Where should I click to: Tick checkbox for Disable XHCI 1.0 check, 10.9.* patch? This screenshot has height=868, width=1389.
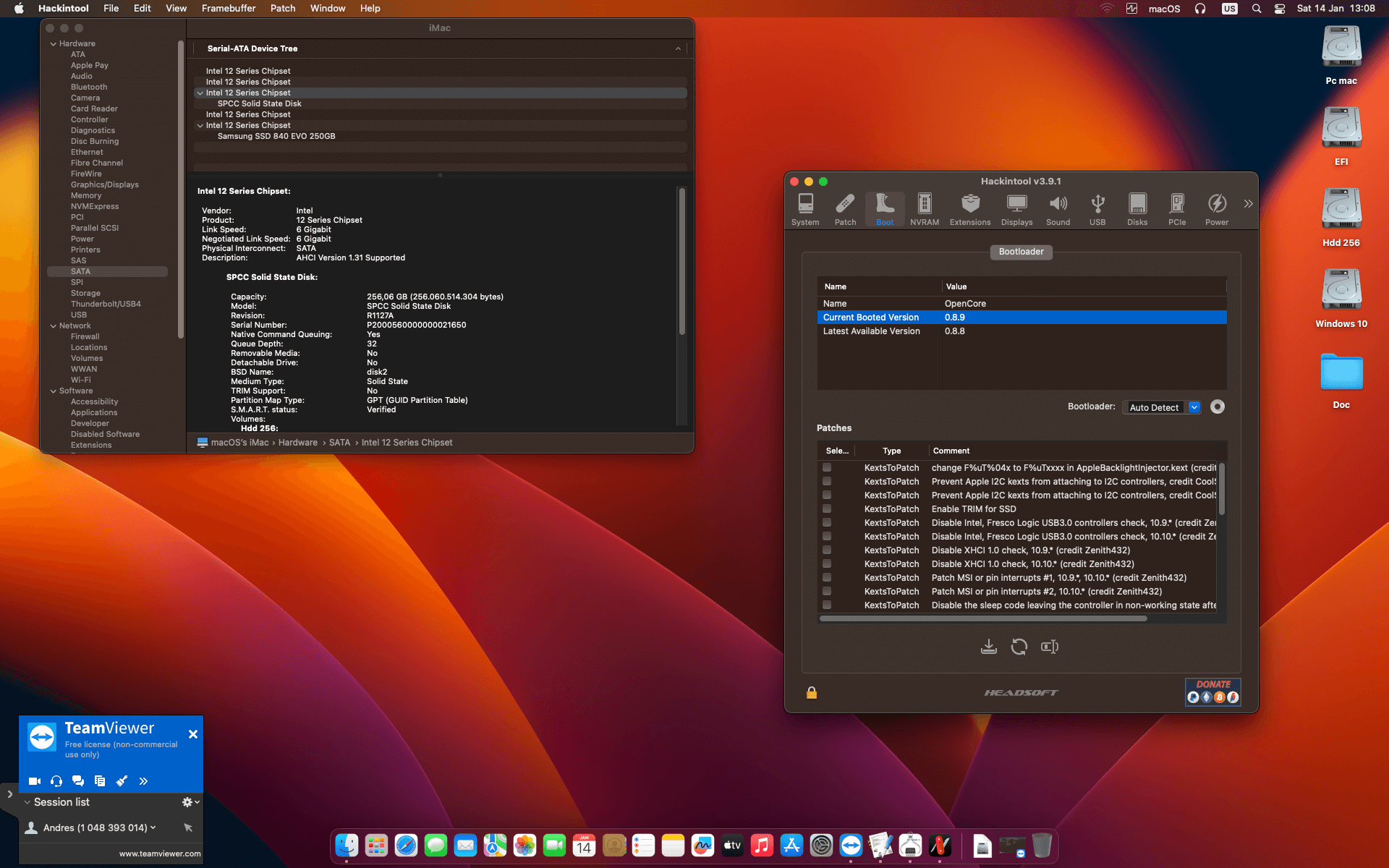827,550
